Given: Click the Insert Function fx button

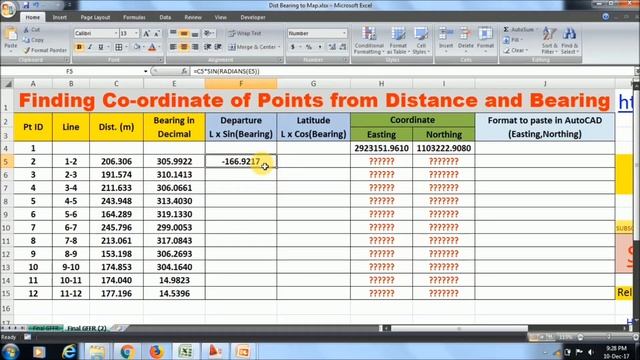Looking at the screenshot, I should (184, 71).
